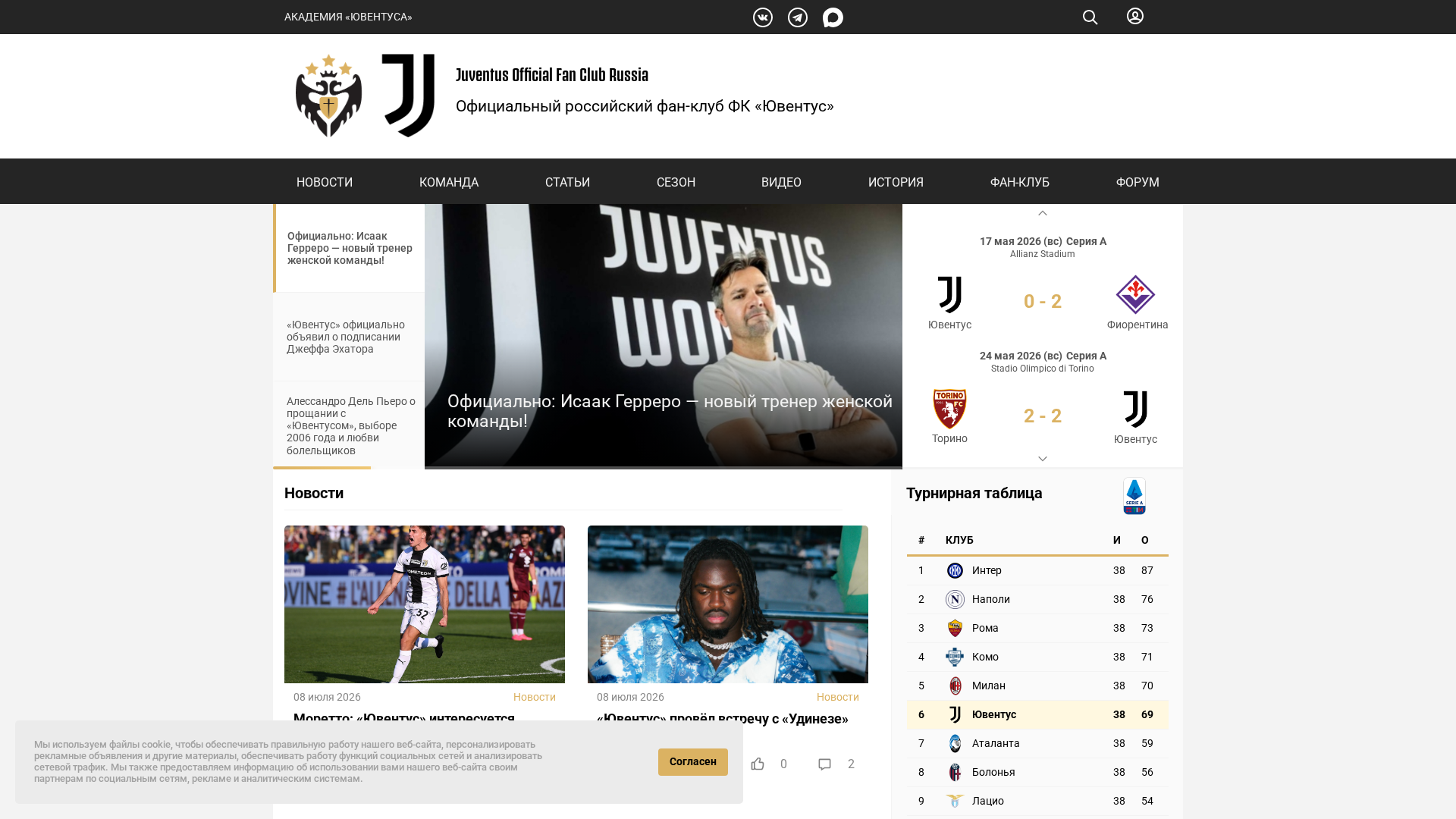Click the fan club crest logo

(328, 96)
